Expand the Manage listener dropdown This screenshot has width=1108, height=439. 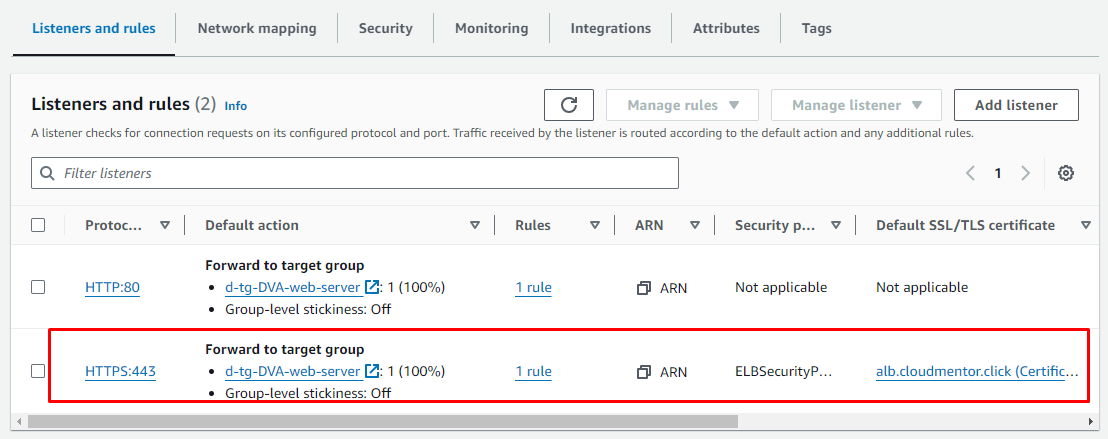(856, 105)
